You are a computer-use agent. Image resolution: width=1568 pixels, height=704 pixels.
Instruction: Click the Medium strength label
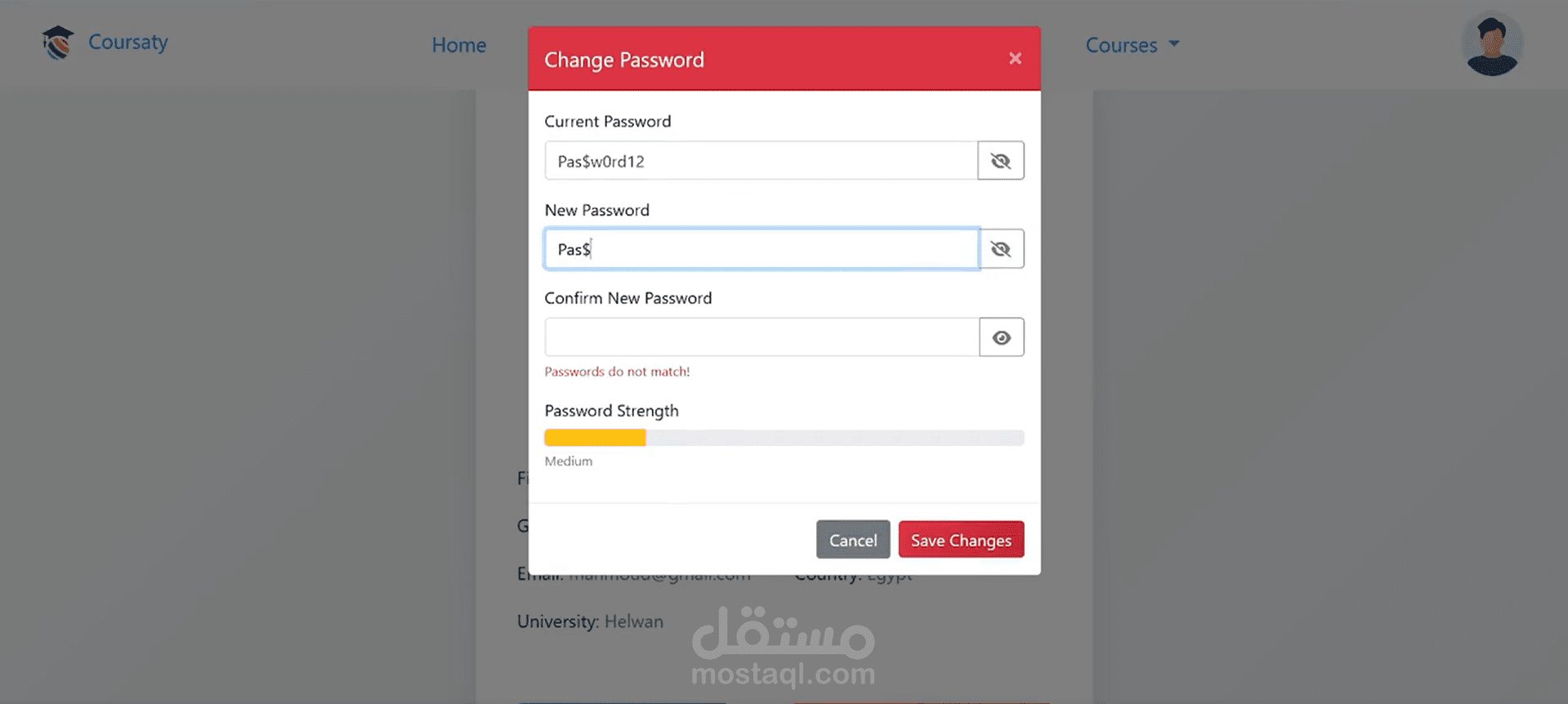tap(569, 461)
